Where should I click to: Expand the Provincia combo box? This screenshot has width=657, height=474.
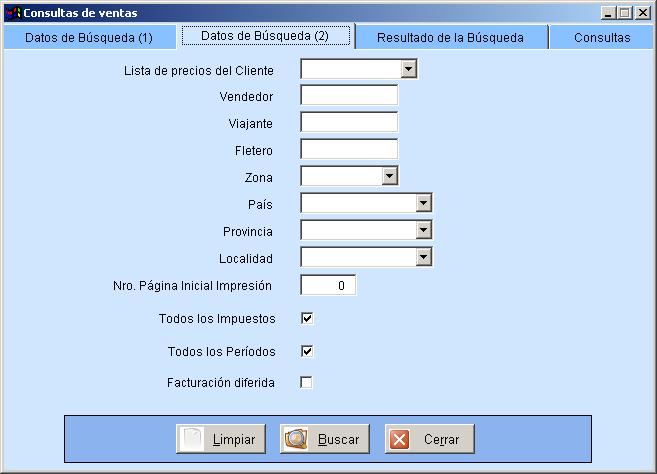[424, 230]
